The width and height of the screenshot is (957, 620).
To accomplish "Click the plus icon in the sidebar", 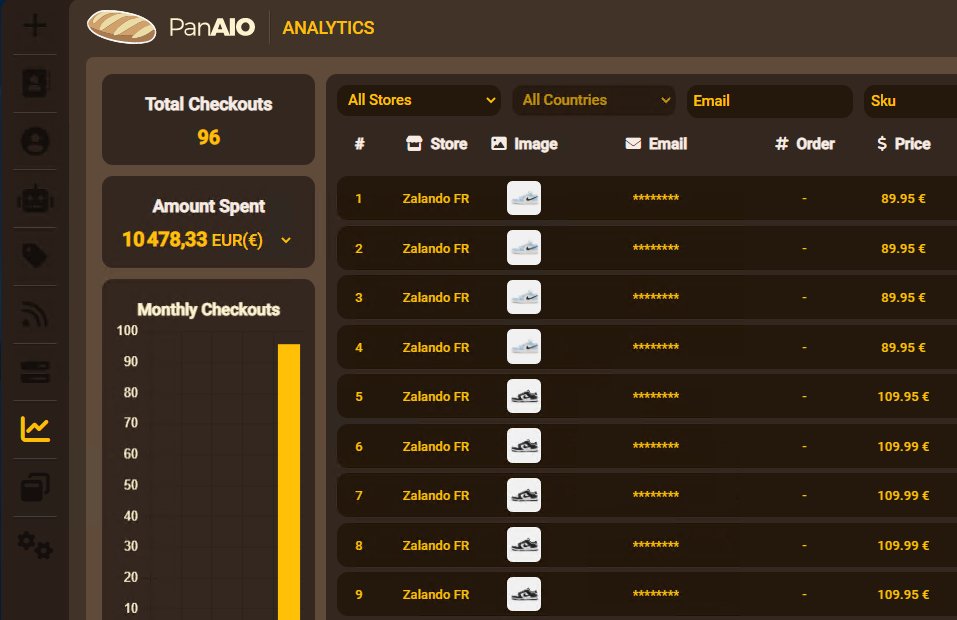I will tap(35, 25).
